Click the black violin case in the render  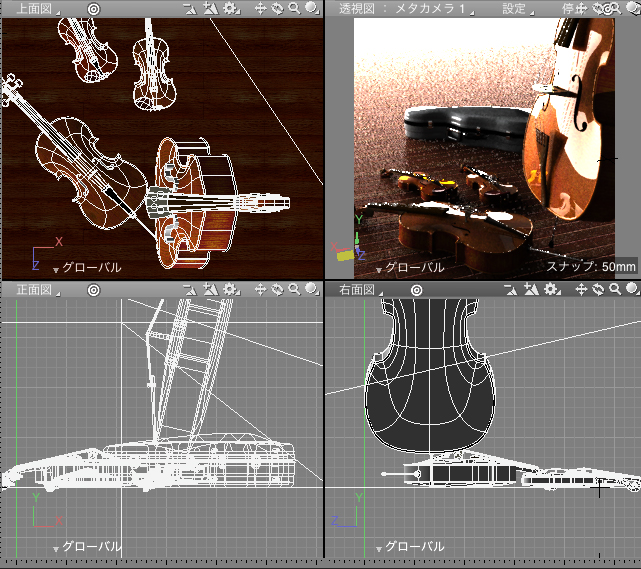(x=466, y=127)
